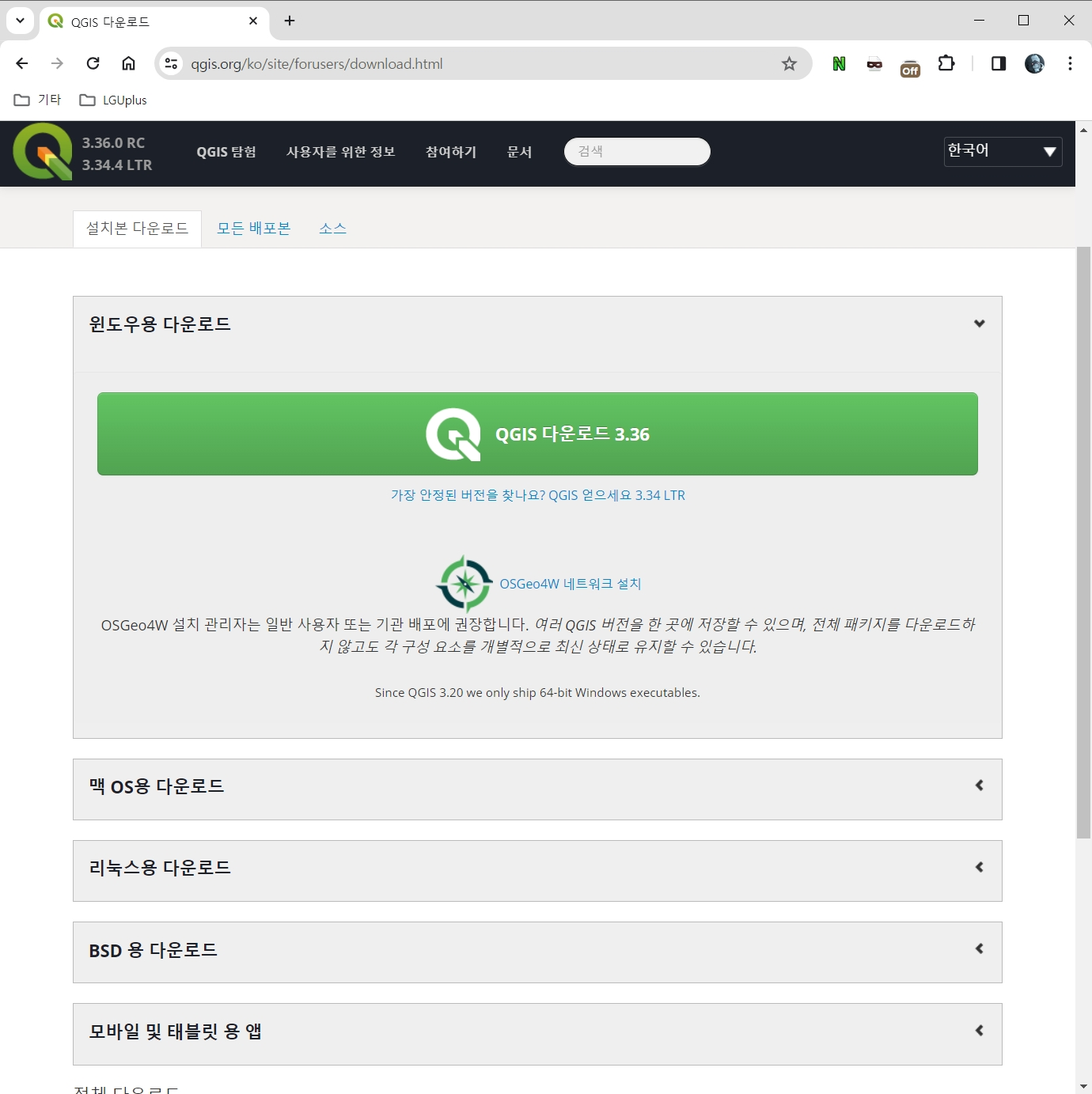Switch to the 소스 tab
The width and height of the screenshot is (1092, 1094).
[332, 229]
